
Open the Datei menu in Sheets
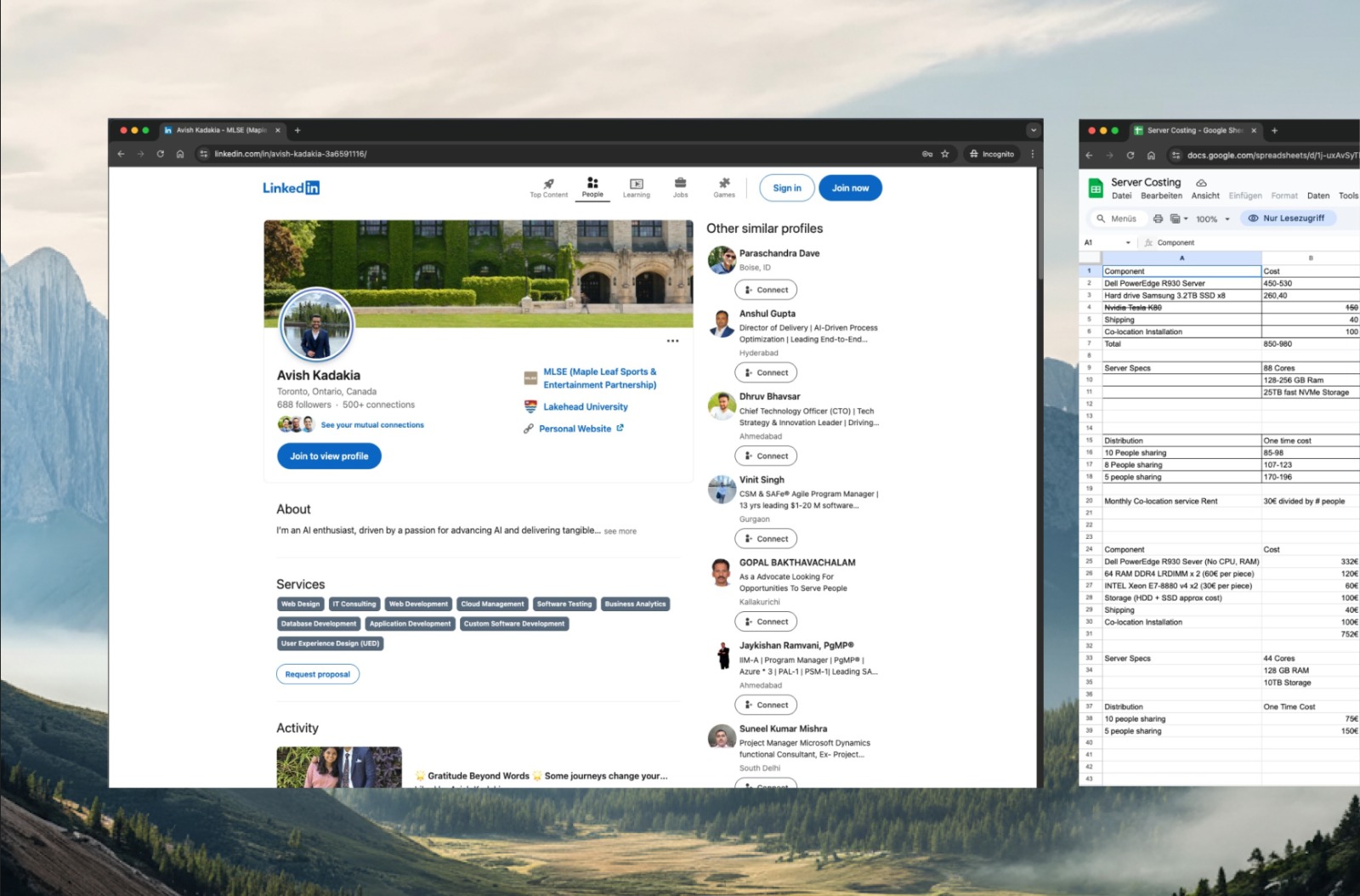(x=1121, y=196)
